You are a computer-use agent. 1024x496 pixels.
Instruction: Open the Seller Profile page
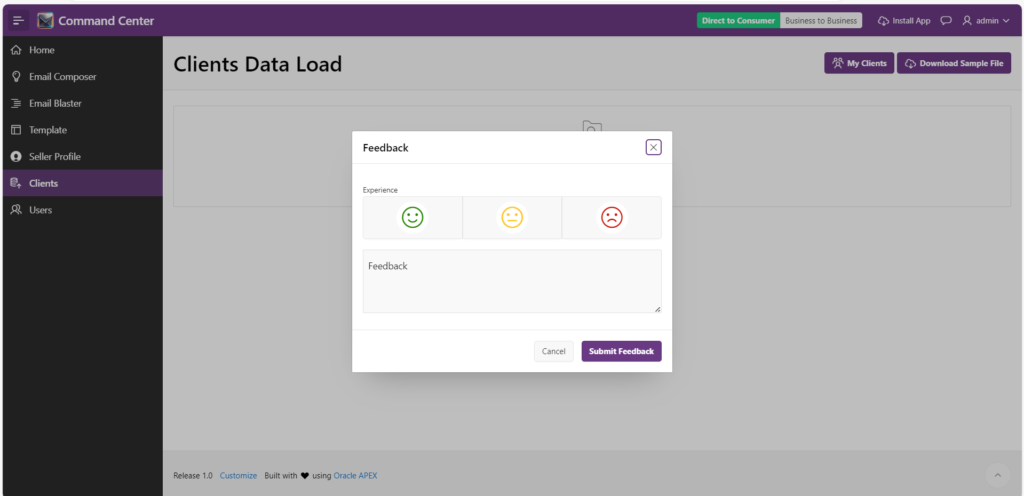(x=54, y=157)
